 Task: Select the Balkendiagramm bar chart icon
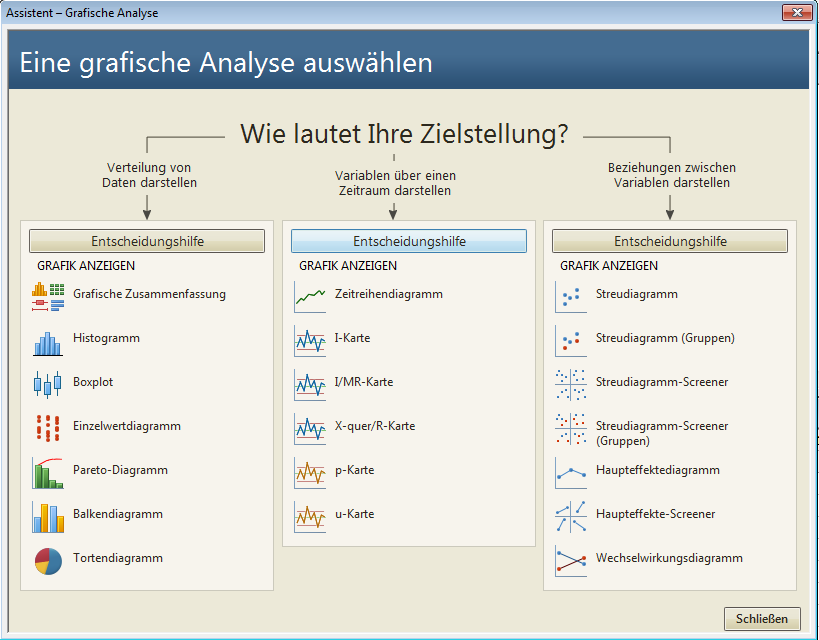coord(48,517)
